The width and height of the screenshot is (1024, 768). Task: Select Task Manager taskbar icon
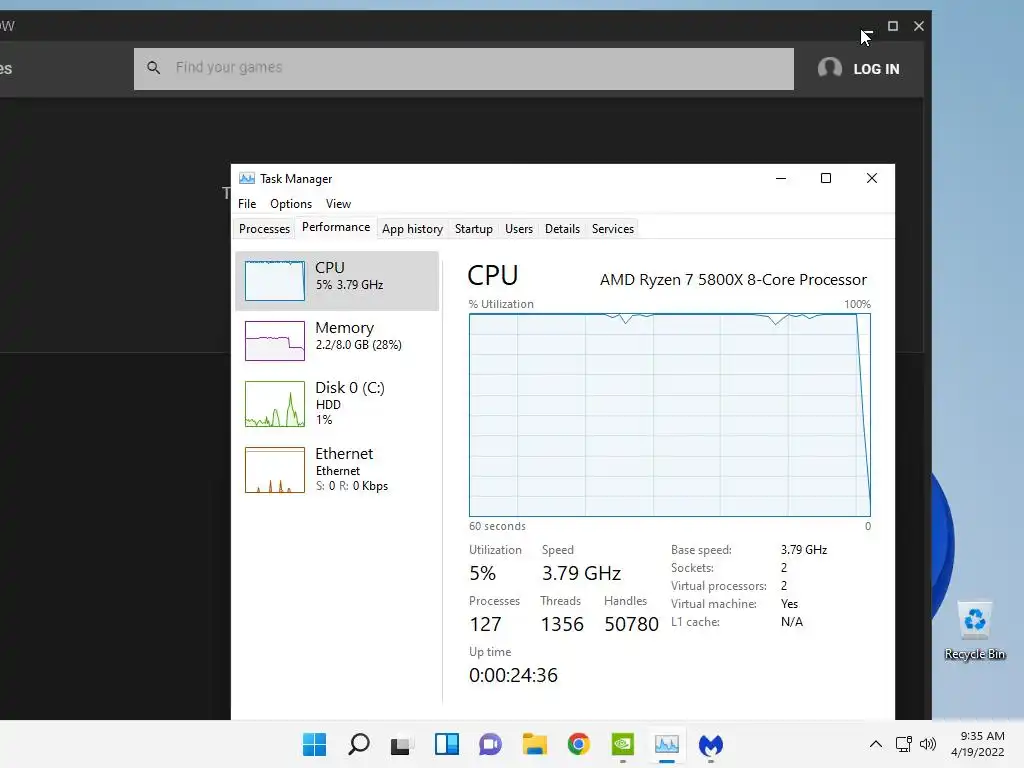(667, 744)
